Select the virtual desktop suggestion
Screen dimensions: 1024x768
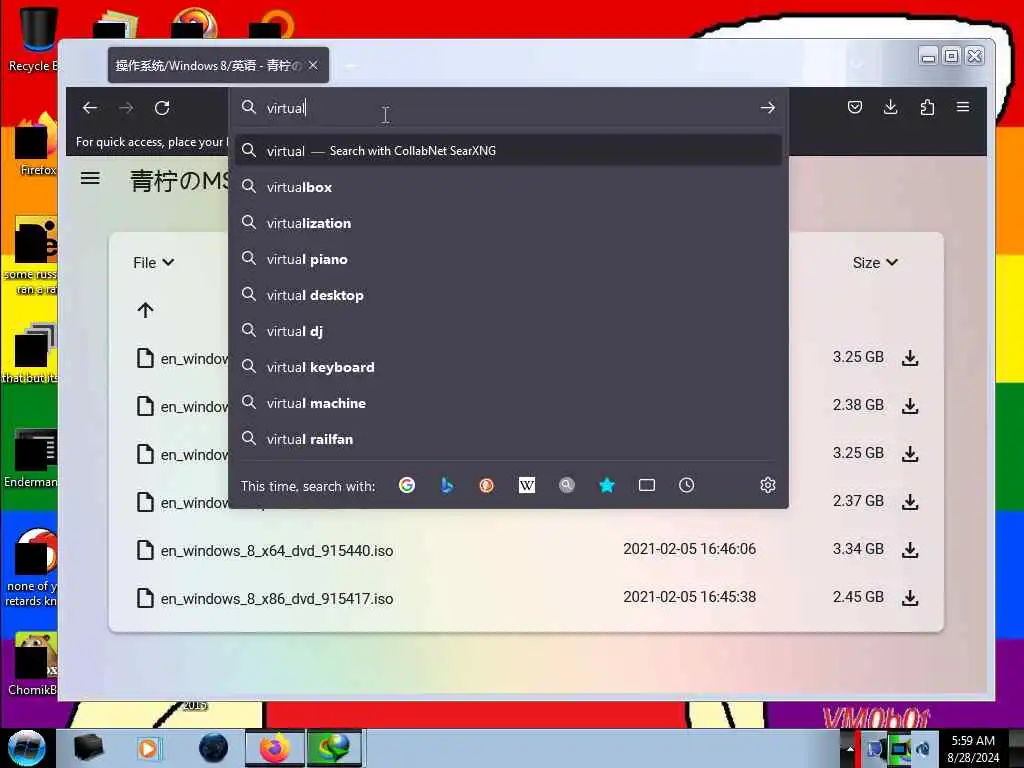point(509,295)
